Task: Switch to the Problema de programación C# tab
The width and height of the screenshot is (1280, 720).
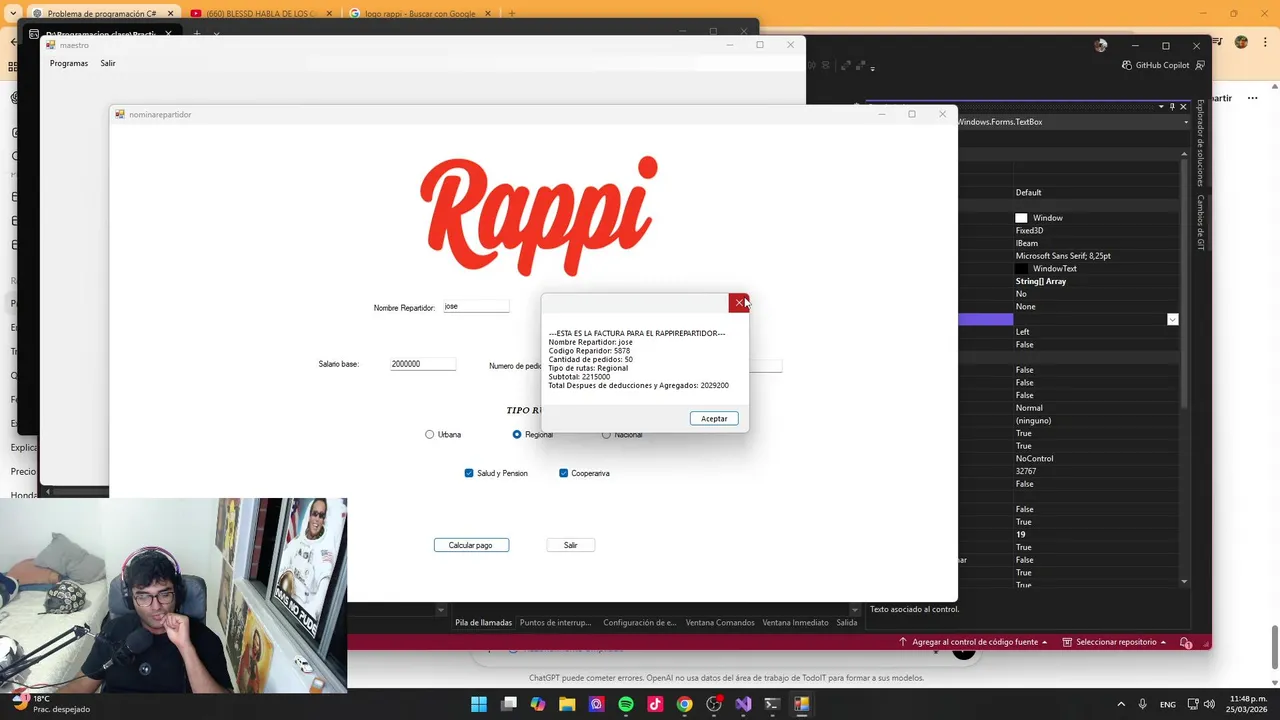Action: [x=101, y=14]
